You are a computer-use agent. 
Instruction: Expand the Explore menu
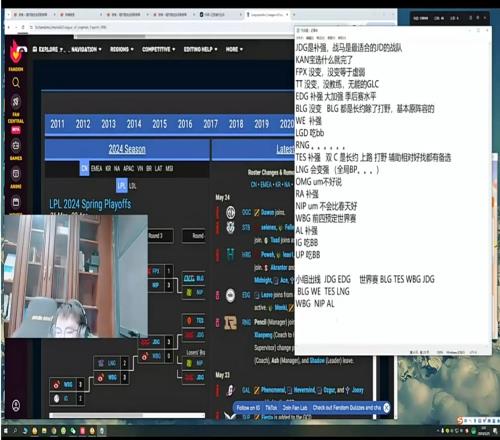[47, 49]
